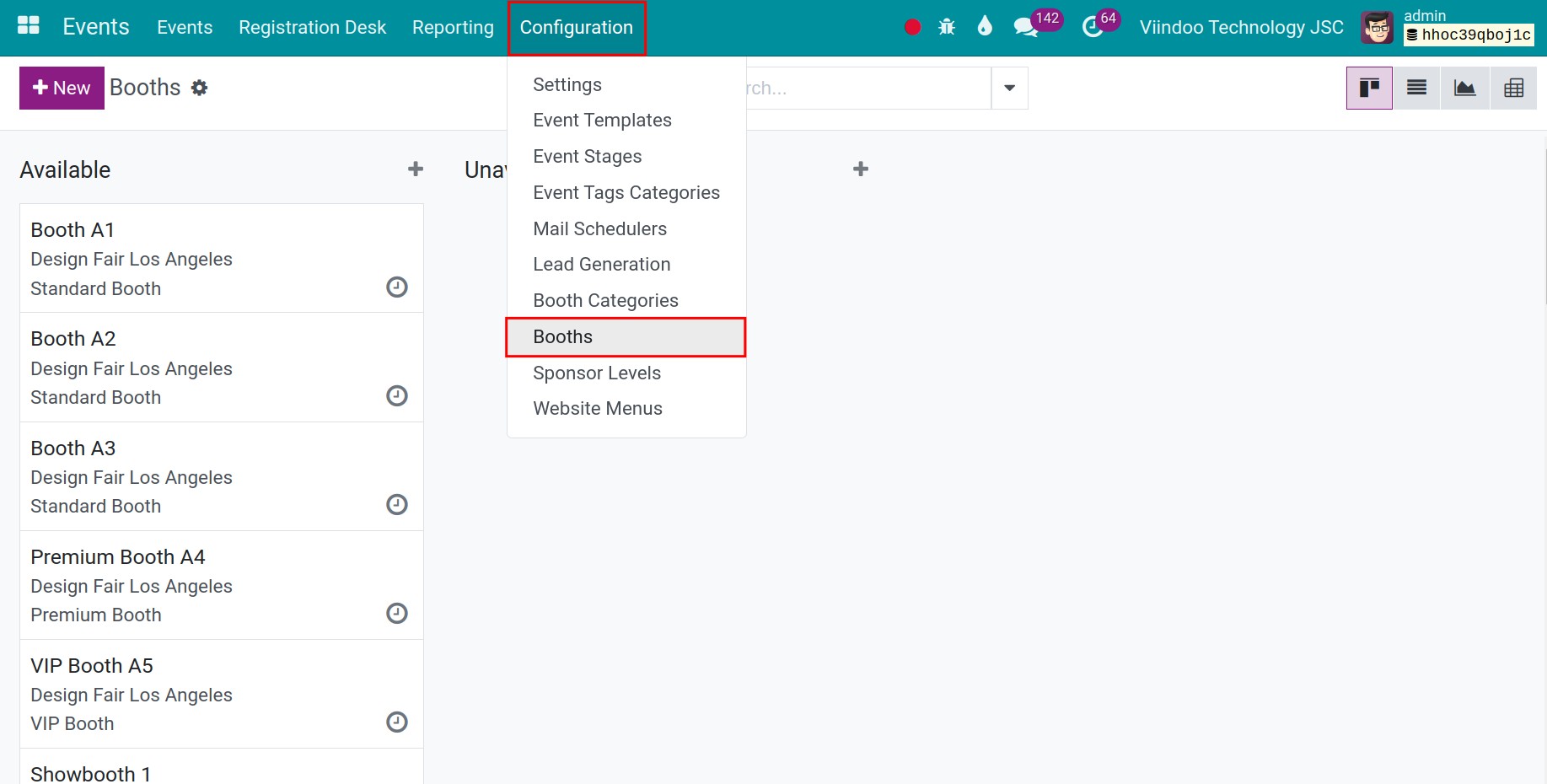Click the Available column header
The height and width of the screenshot is (784, 1547).
[x=65, y=170]
